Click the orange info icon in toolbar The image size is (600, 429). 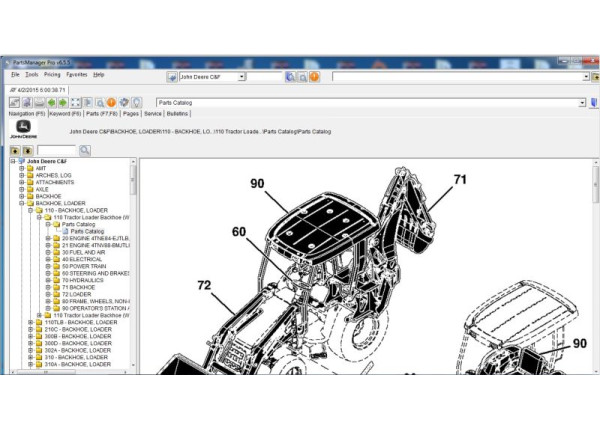[x=111, y=102]
